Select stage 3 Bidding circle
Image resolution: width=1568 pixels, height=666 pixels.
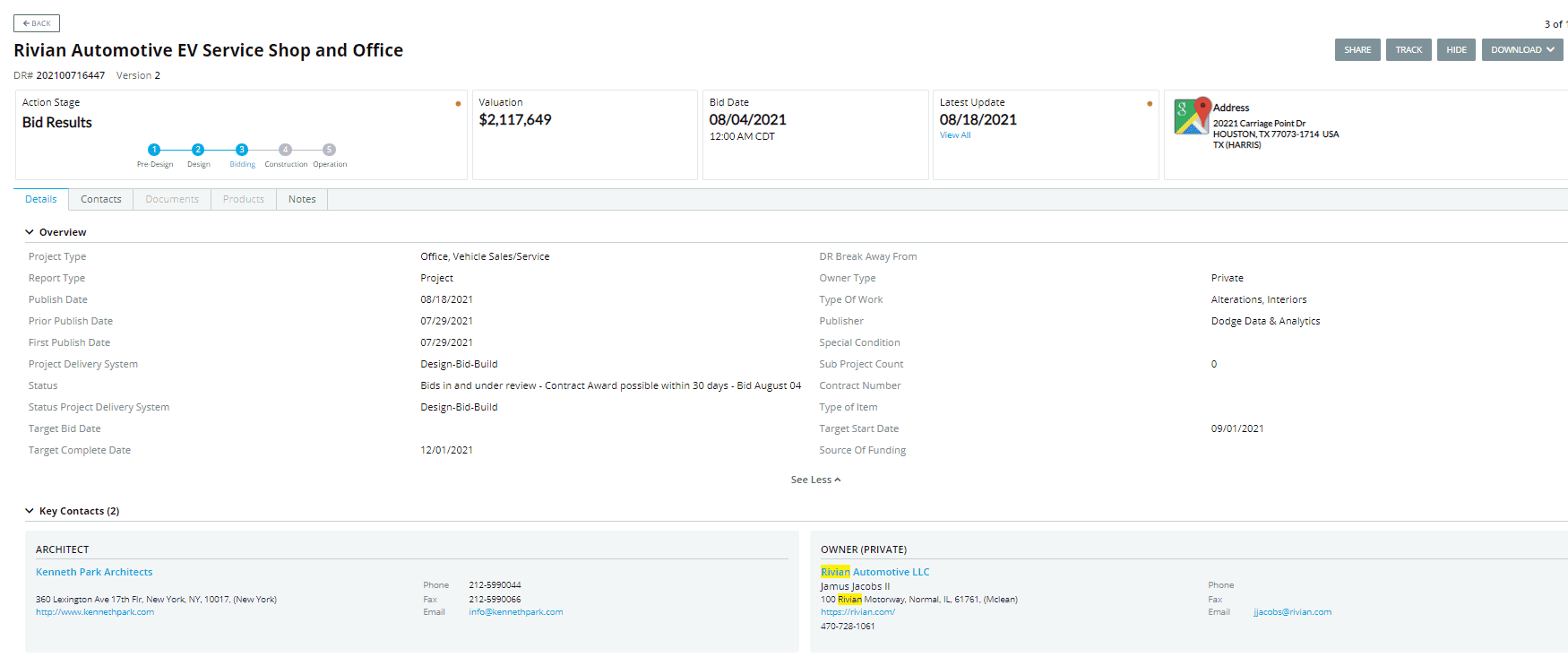(x=242, y=150)
